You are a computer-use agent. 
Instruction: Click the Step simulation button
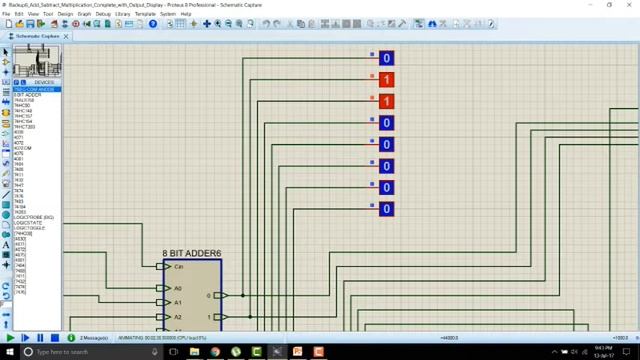click(x=25, y=338)
